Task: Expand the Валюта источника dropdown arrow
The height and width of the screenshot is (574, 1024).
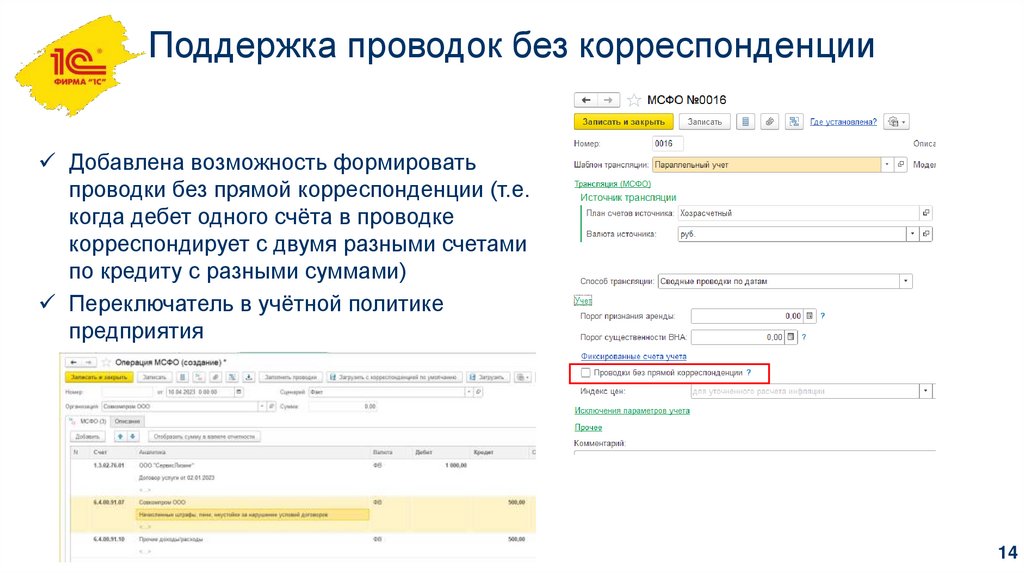Action: pyautogui.click(x=912, y=233)
